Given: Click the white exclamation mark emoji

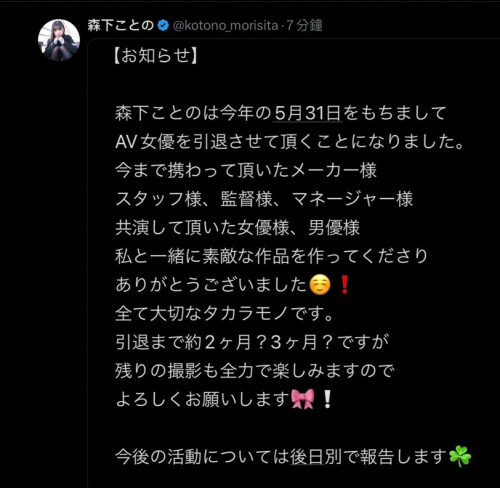Looking at the screenshot, I should (327, 399).
